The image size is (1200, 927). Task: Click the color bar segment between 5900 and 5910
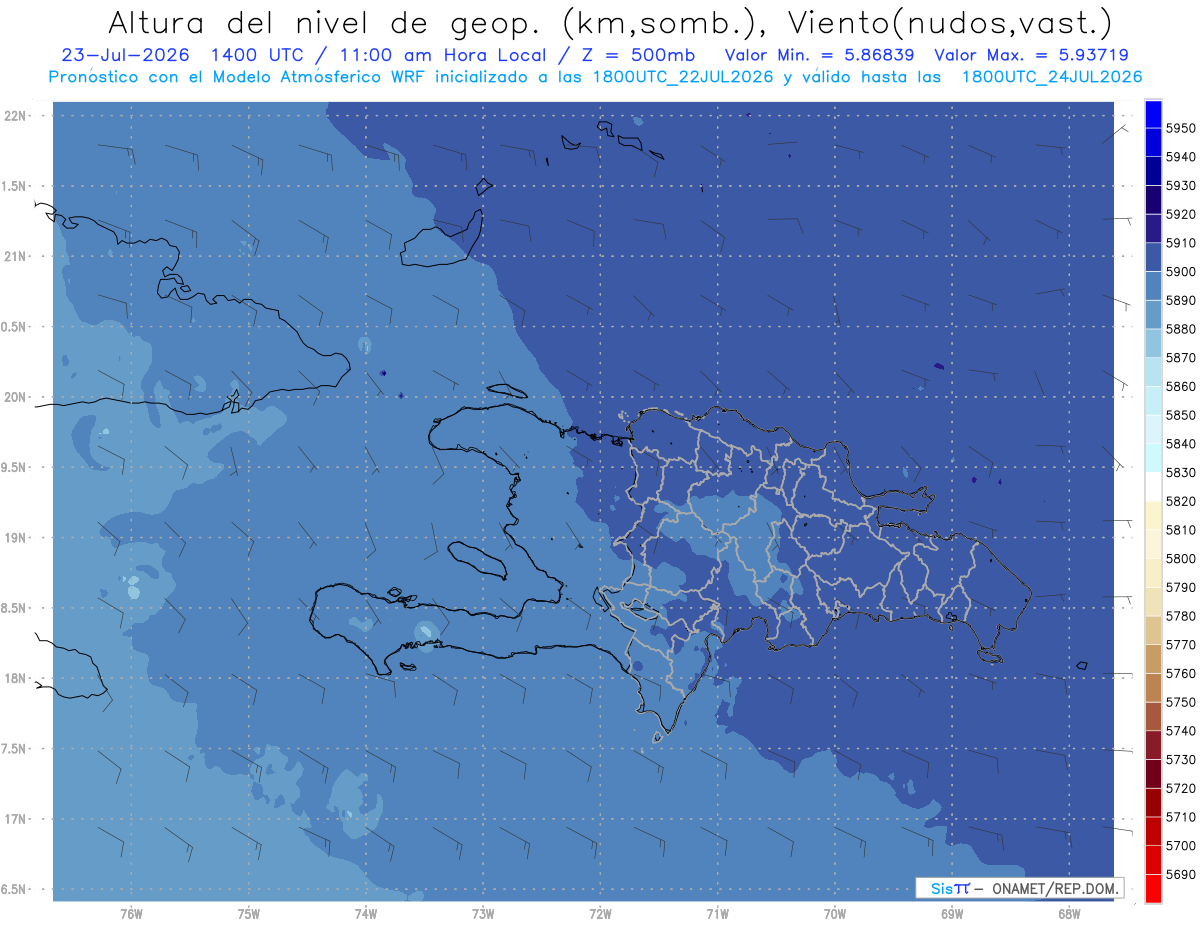(1153, 257)
